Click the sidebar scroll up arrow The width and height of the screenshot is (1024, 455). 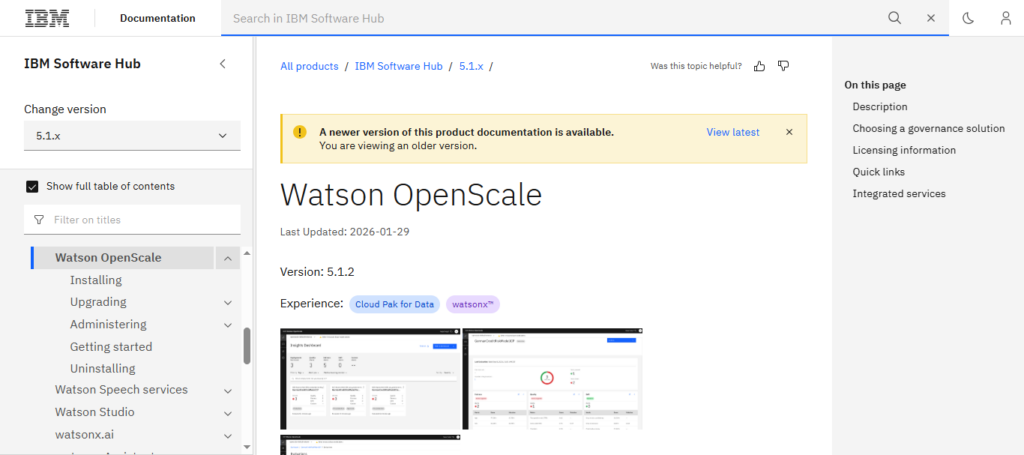247,253
